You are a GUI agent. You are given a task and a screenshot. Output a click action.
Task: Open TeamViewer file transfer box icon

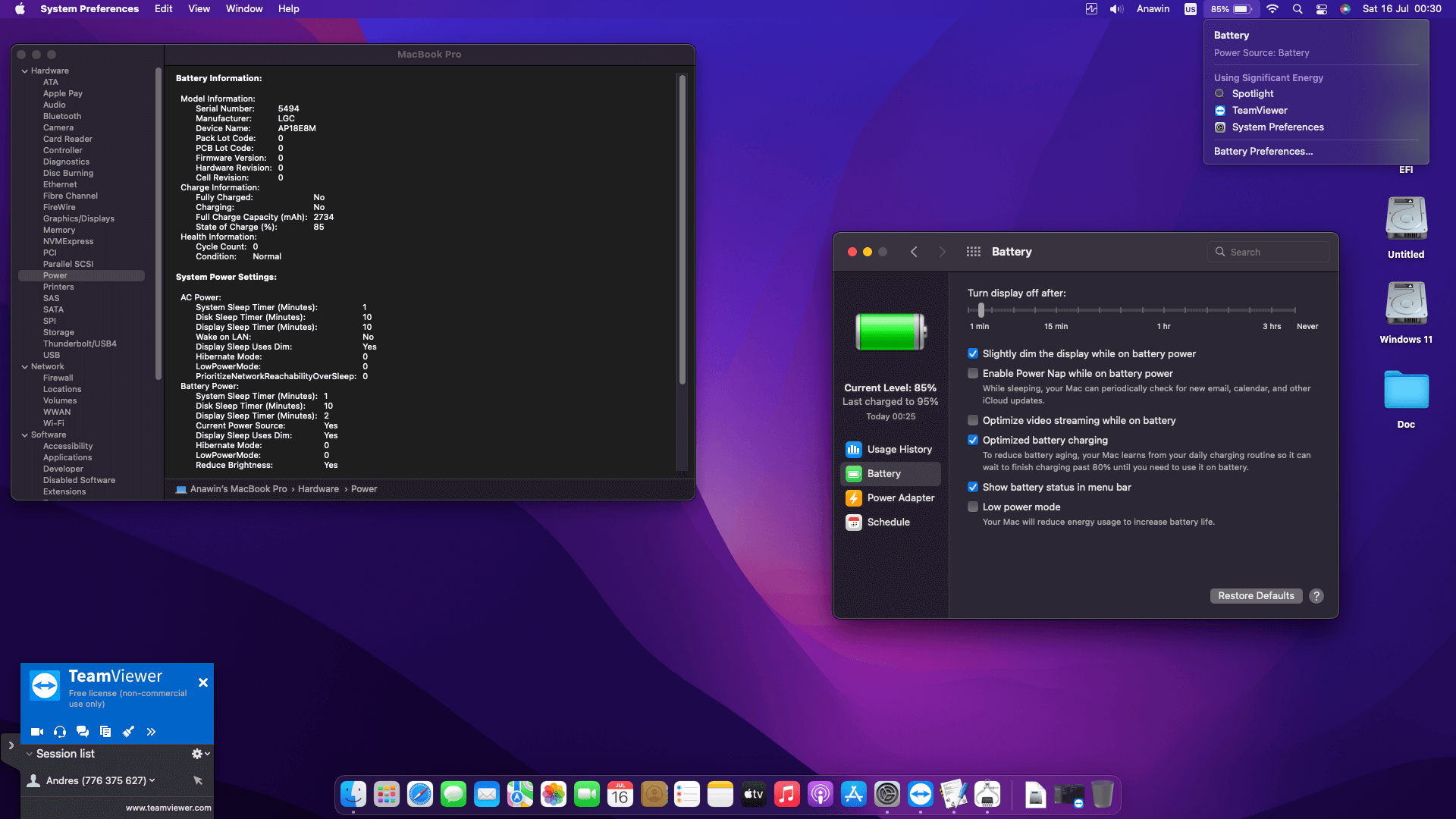tap(105, 732)
